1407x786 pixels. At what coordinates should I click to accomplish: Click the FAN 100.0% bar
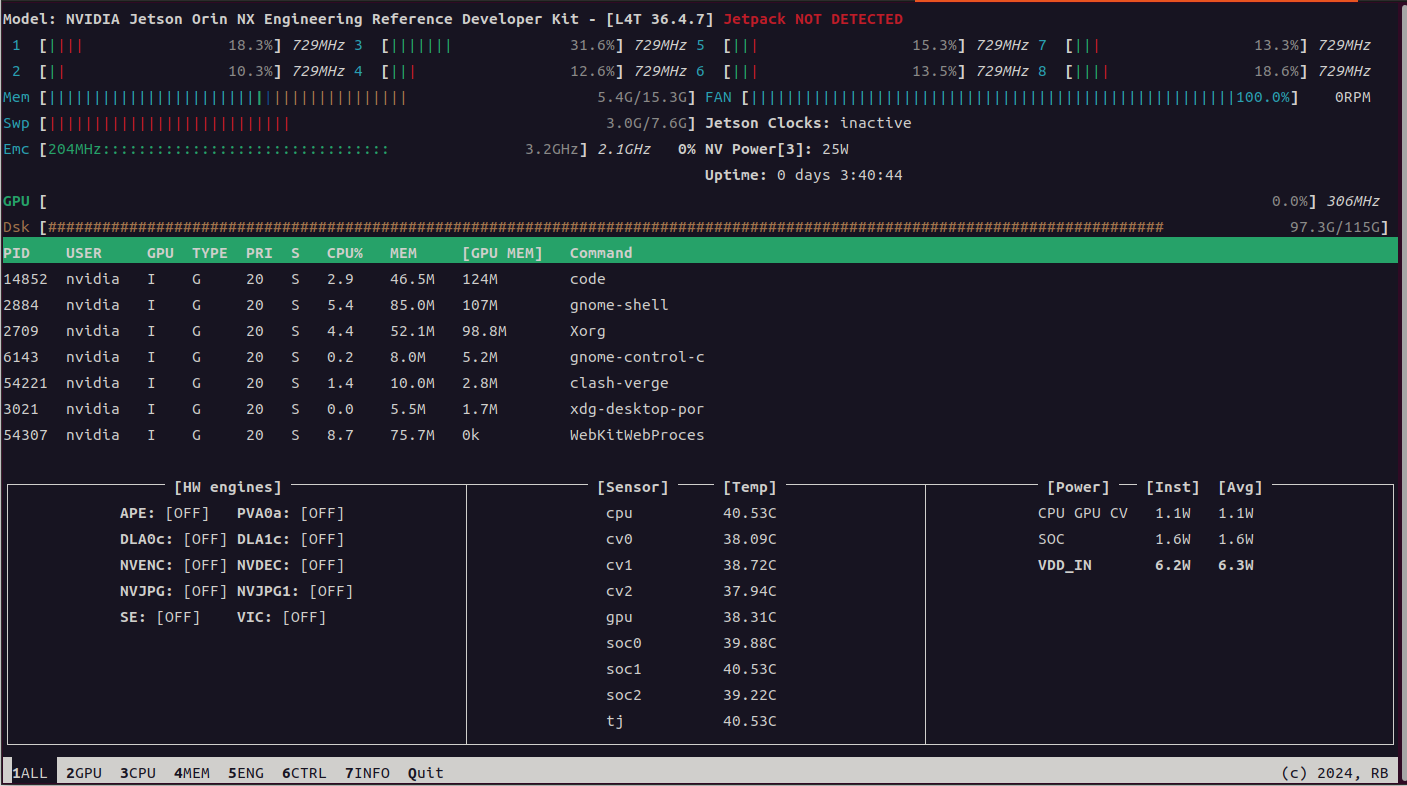[1020, 97]
